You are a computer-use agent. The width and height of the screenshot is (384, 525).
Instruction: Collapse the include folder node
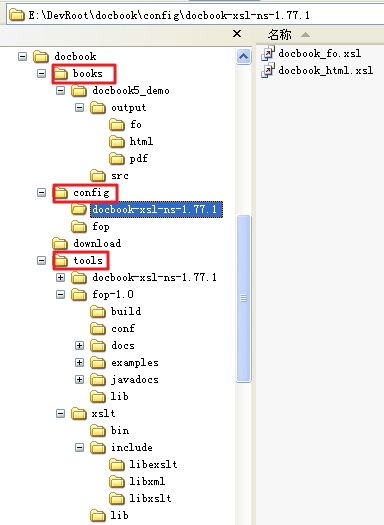coord(80,448)
